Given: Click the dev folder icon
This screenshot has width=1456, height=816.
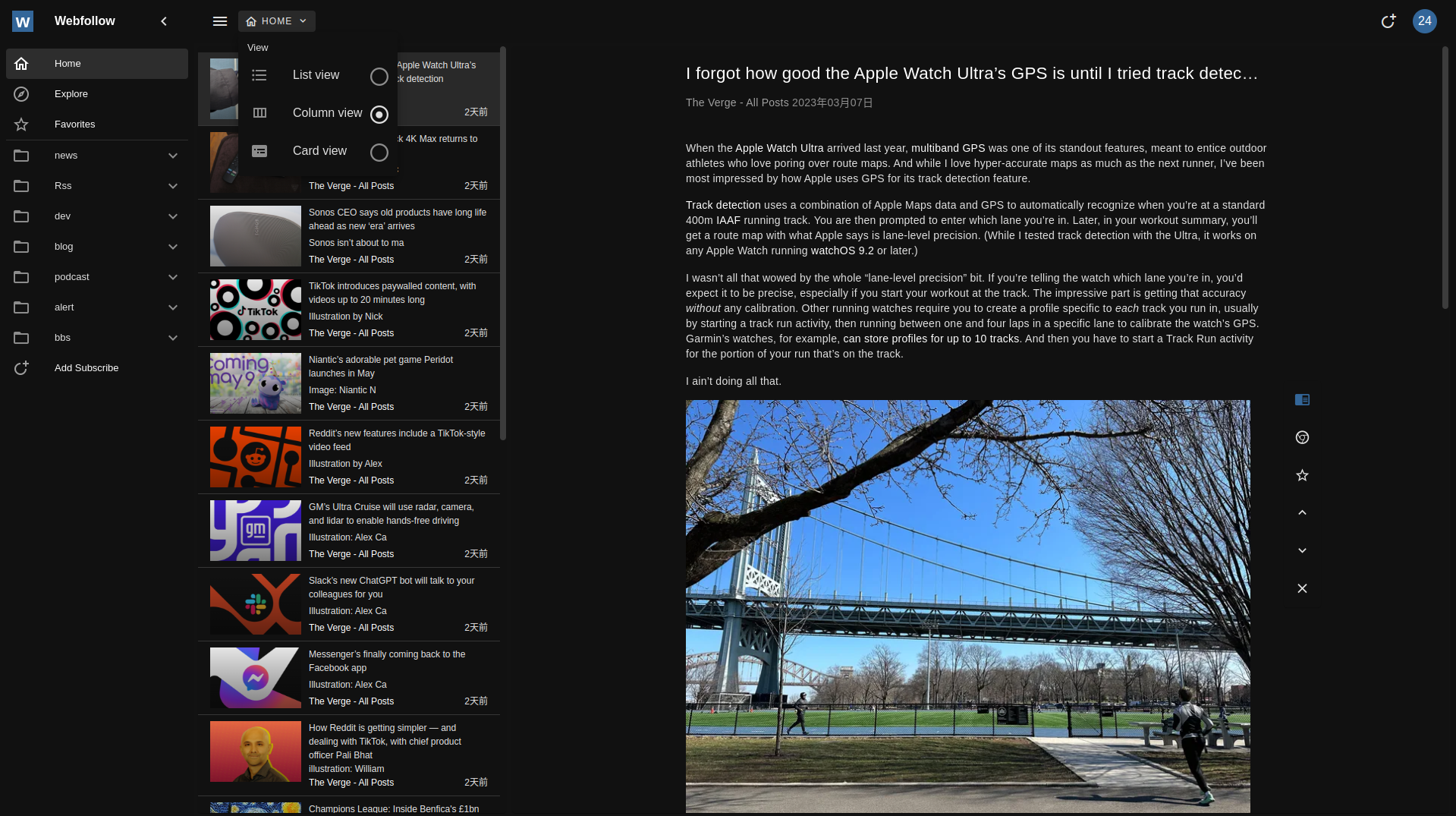Looking at the screenshot, I should pyautogui.click(x=21, y=216).
